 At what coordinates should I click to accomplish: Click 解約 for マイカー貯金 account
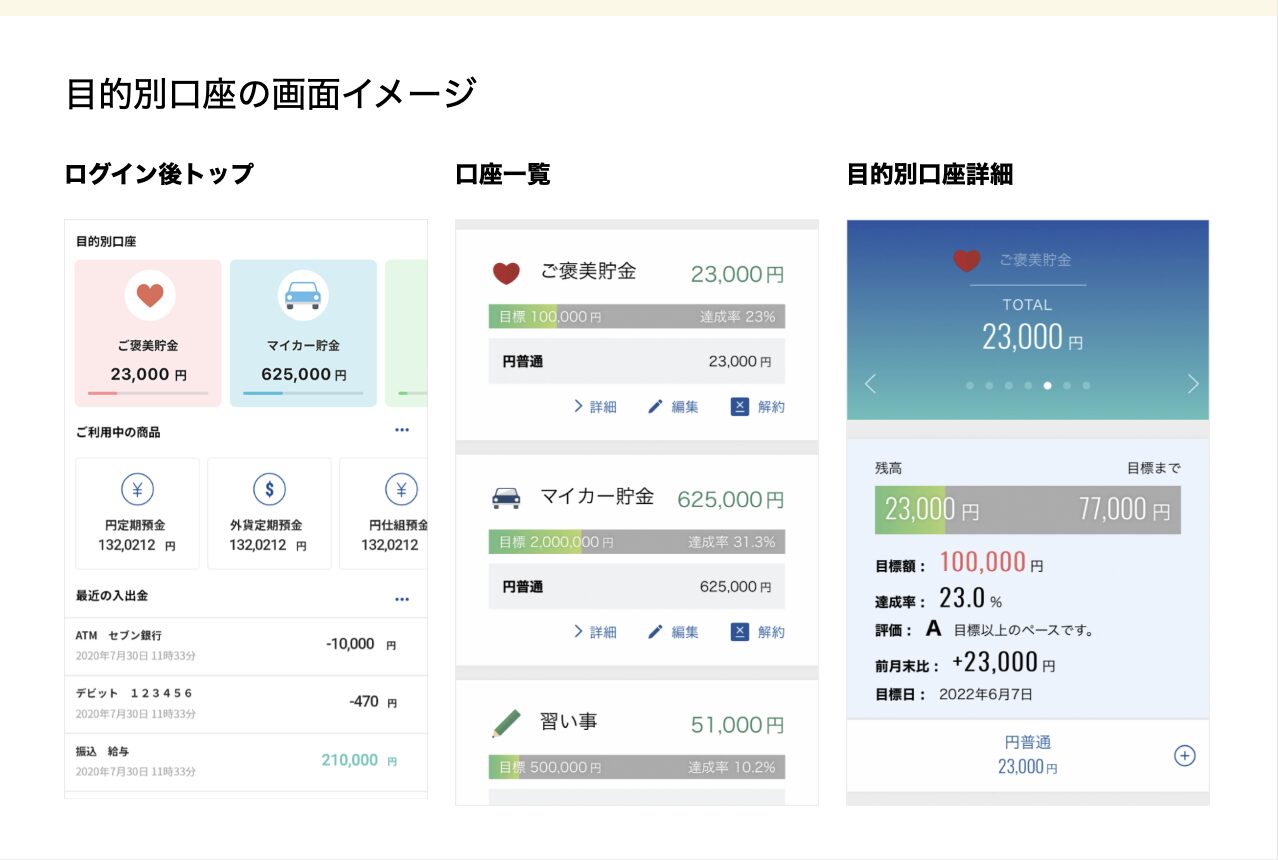(758, 632)
